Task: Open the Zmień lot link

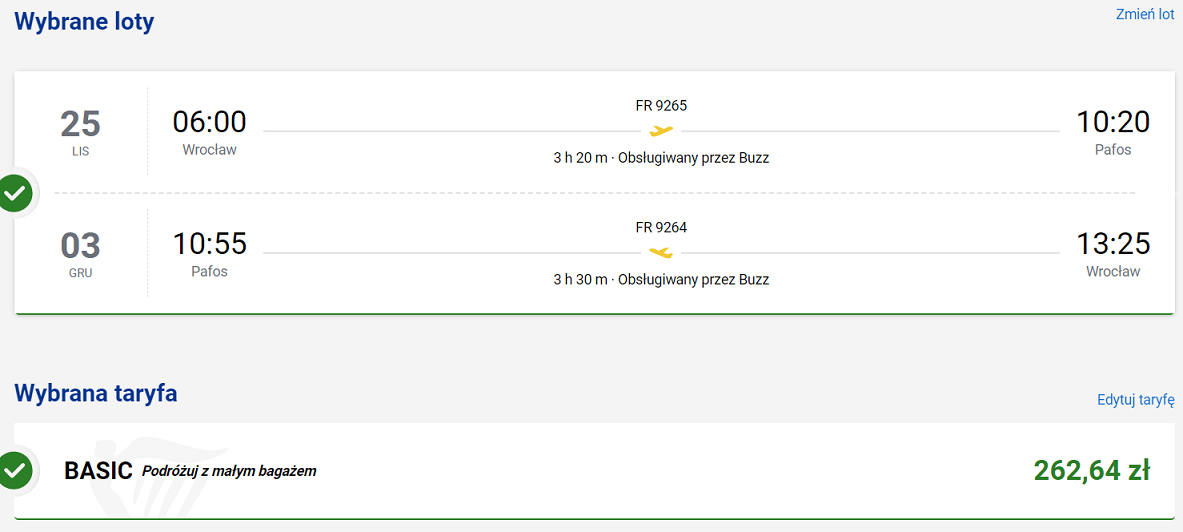Action: [1145, 14]
